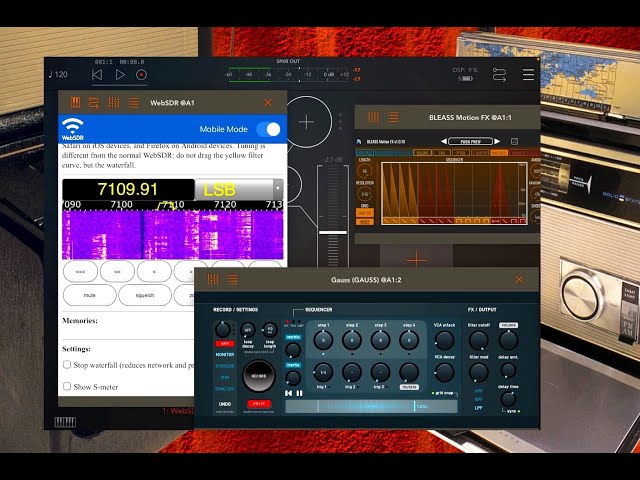The height and width of the screenshot is (480, 640).
Task: Close the Gauss @A1:2 window
Action: pyautogui.click(x=519, y=280)
